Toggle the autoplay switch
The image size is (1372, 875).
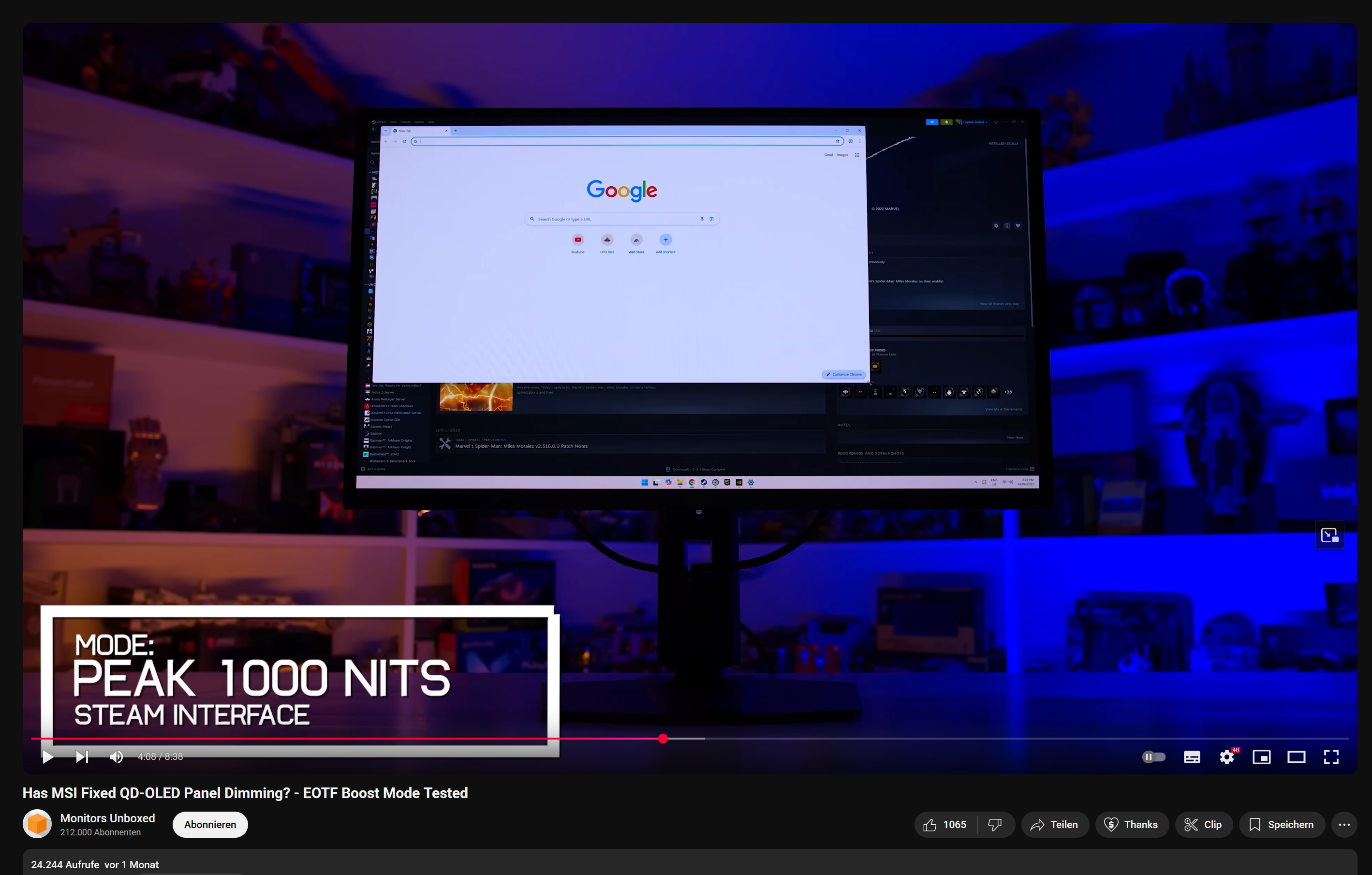pos(1153,756)
